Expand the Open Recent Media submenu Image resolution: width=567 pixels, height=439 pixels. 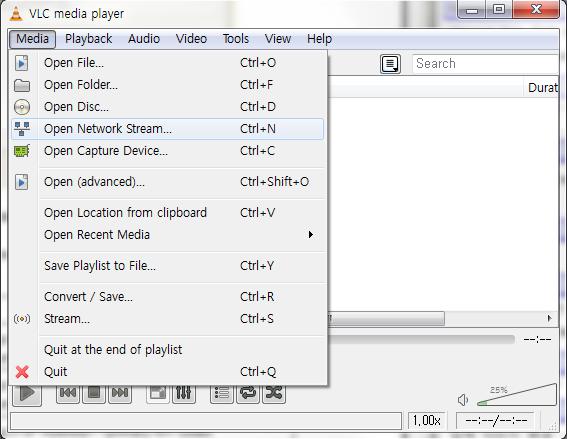[168, 235]
